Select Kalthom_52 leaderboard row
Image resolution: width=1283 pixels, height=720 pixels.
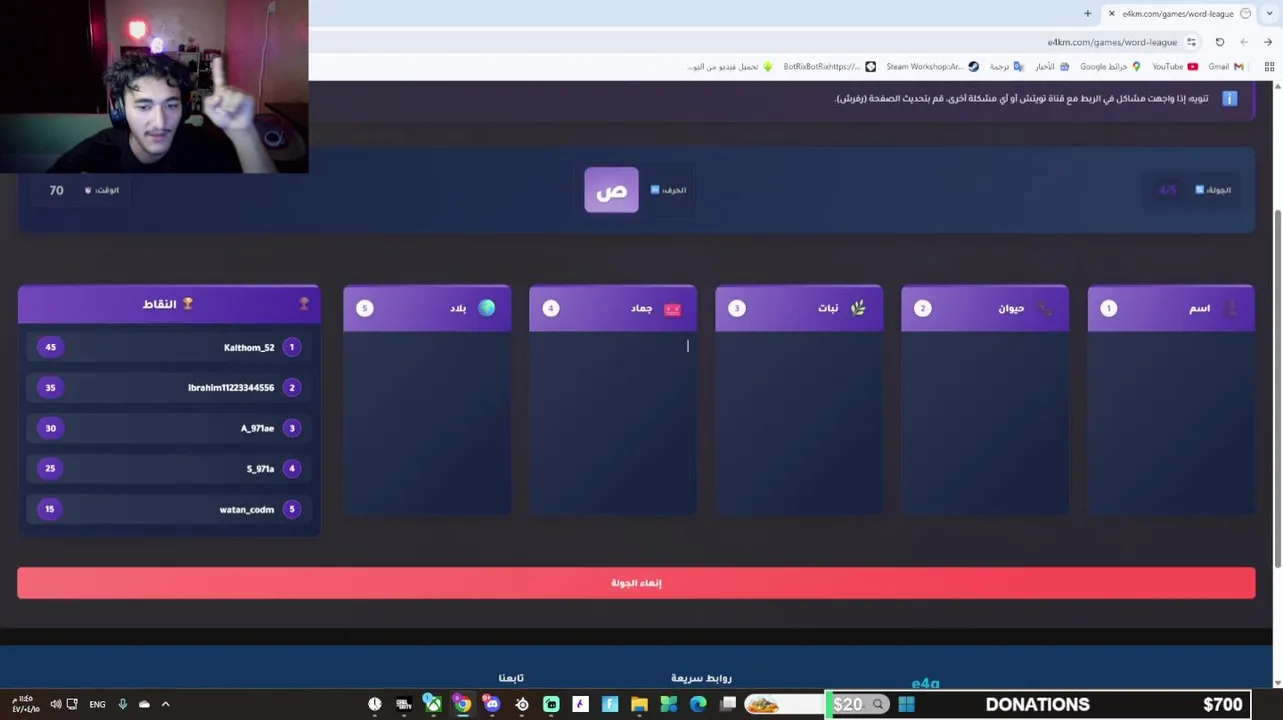click(x=168, y=347)
